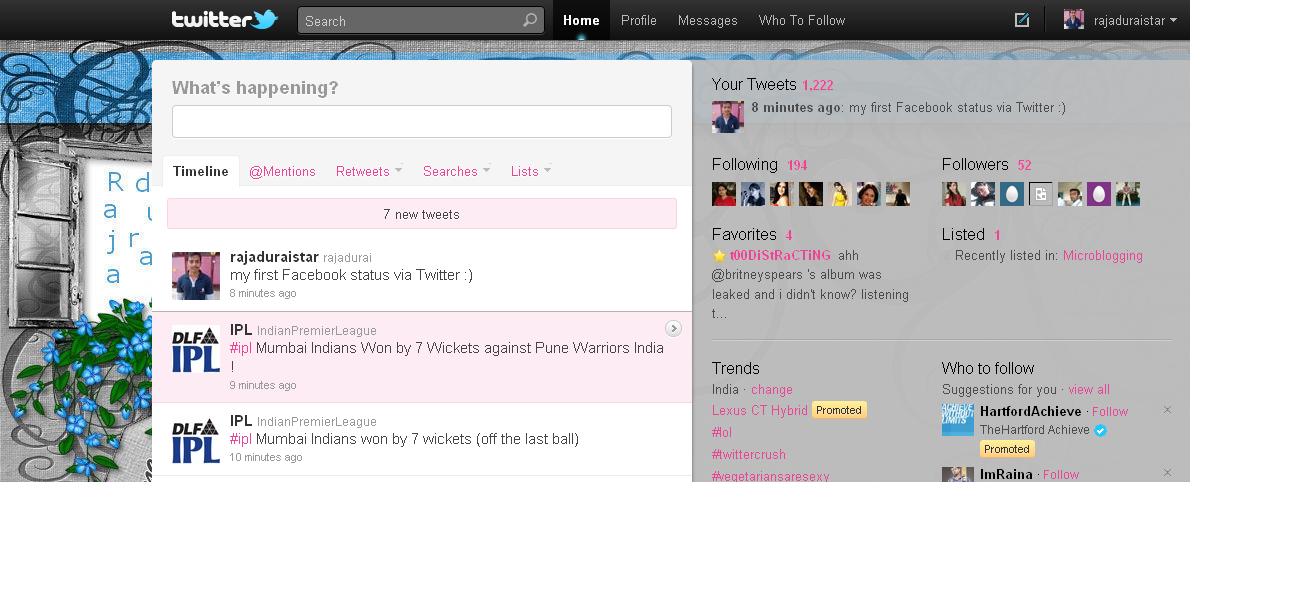Viewport: 1298px width, 613px height.
Task: Open the Favorites count 4
Action: click(789, 236)
